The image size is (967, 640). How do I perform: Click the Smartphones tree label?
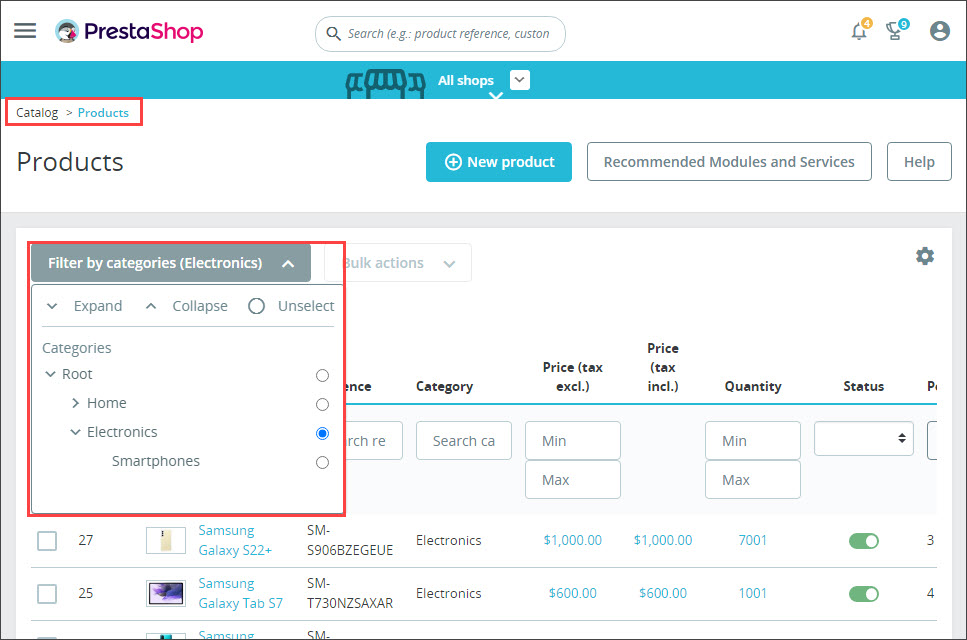[156, 461]
